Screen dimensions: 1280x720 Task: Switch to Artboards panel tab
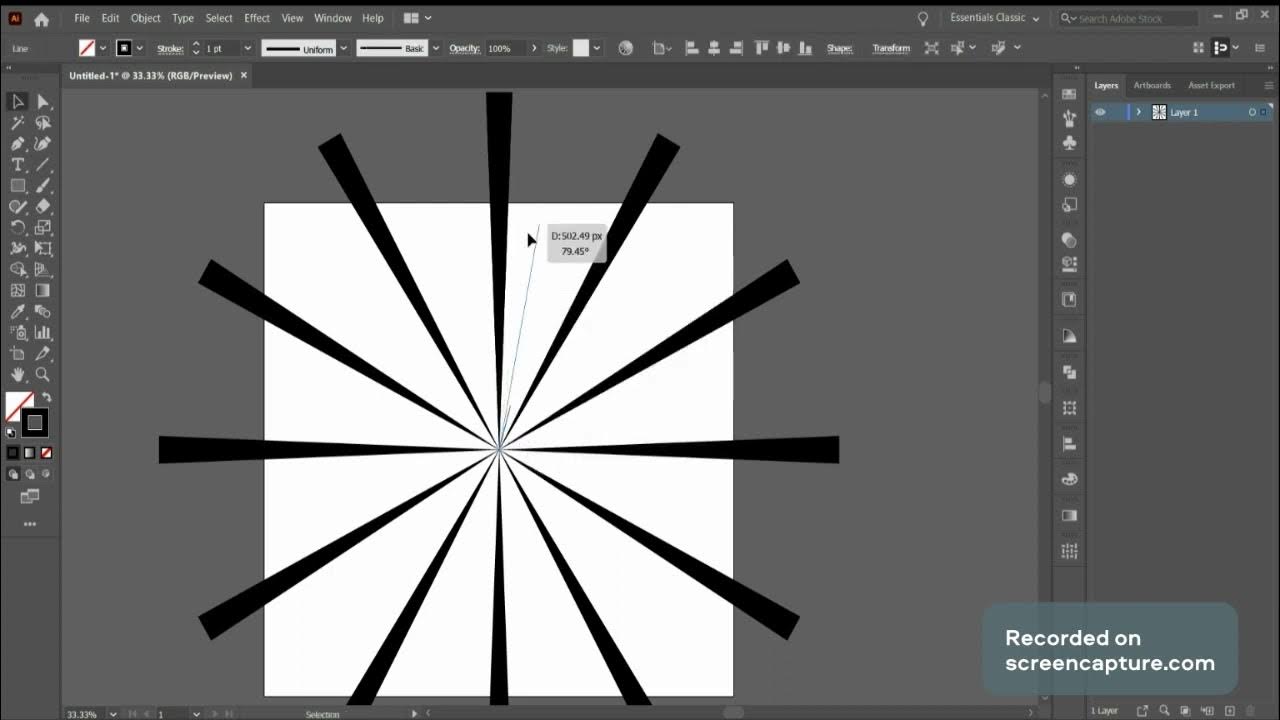click(x=1152, y=85)
